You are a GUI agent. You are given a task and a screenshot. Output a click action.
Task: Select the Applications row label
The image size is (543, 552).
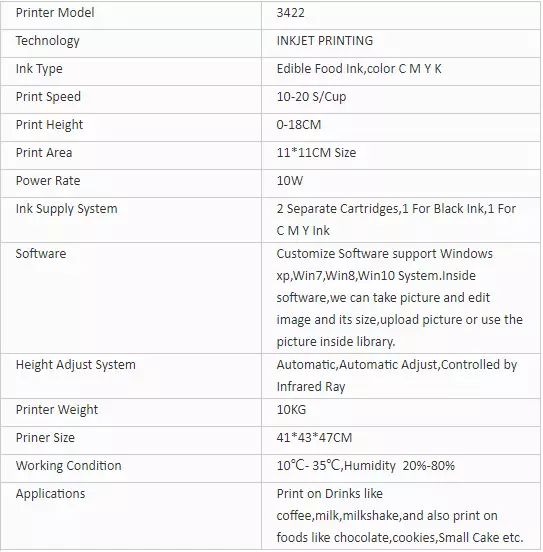(x=50, y=494)
